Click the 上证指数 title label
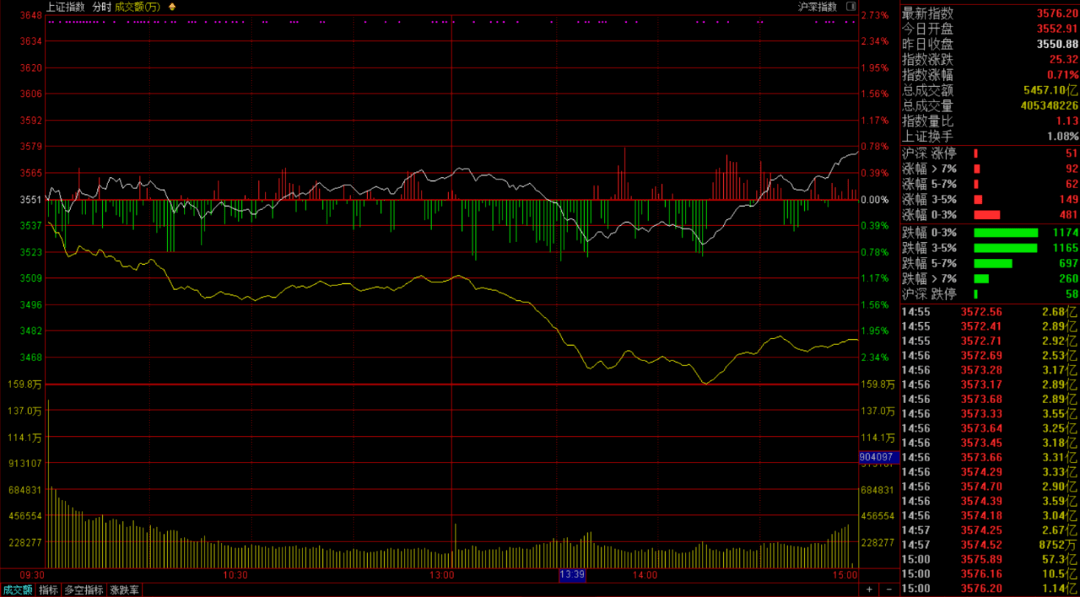Viewport: 1080px width, 597px height. click(x=65, y=7)
